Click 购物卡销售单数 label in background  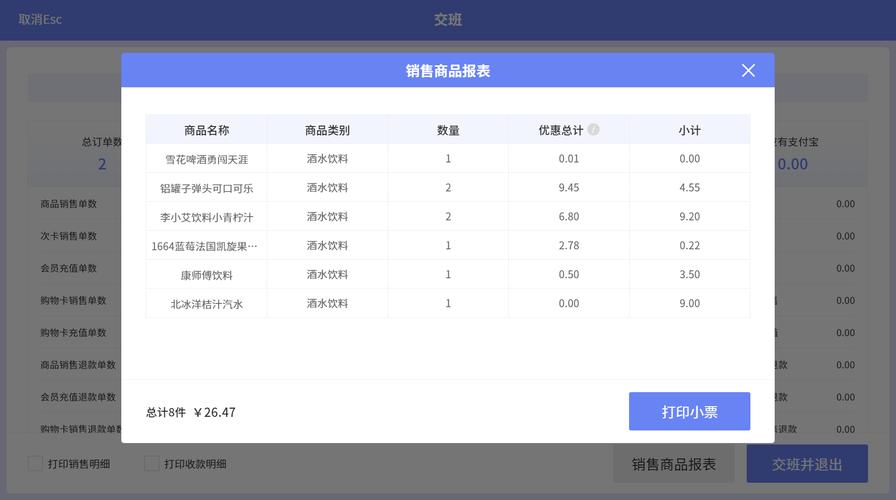73,301
